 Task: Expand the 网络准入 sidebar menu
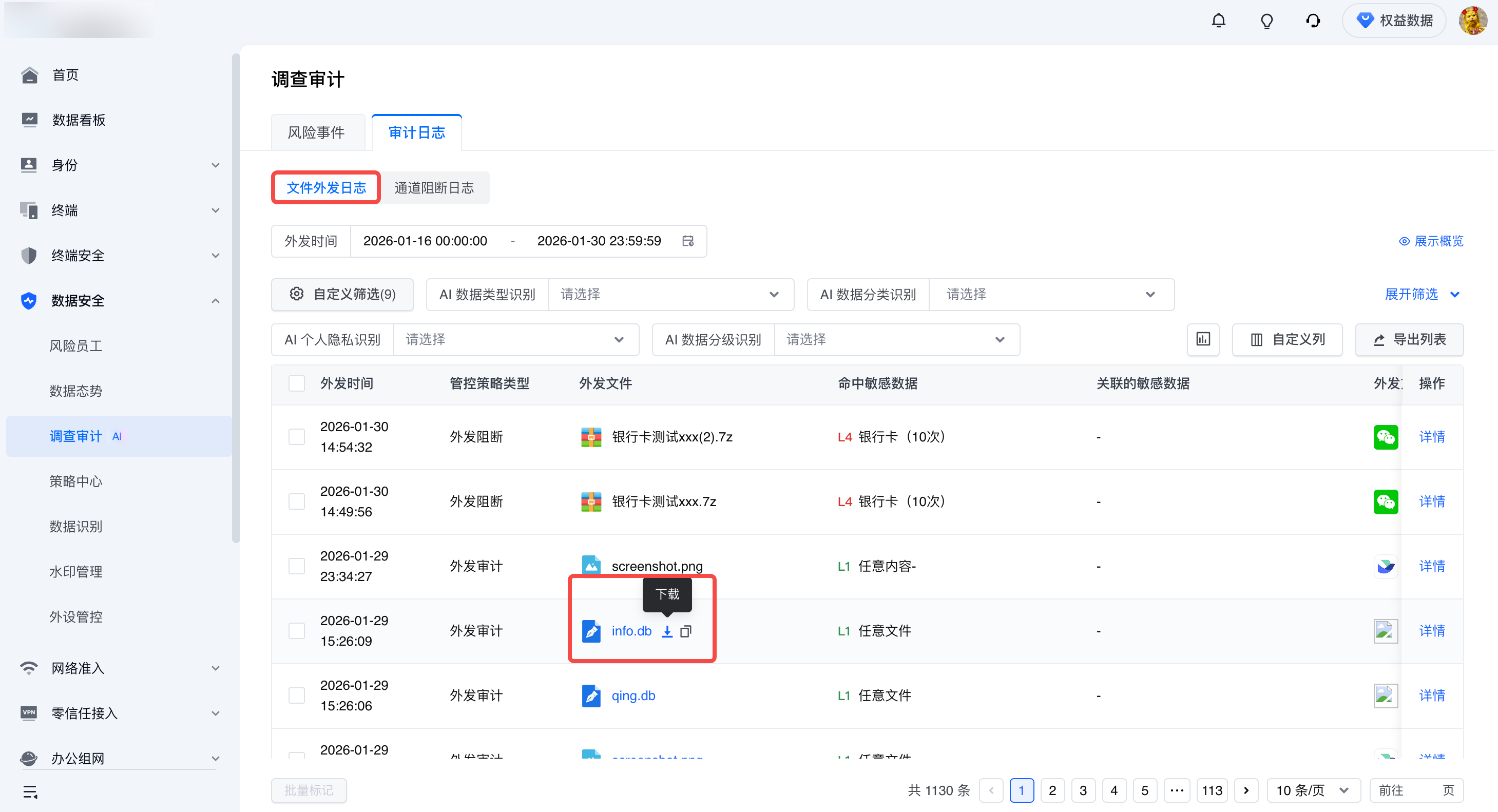119,668
